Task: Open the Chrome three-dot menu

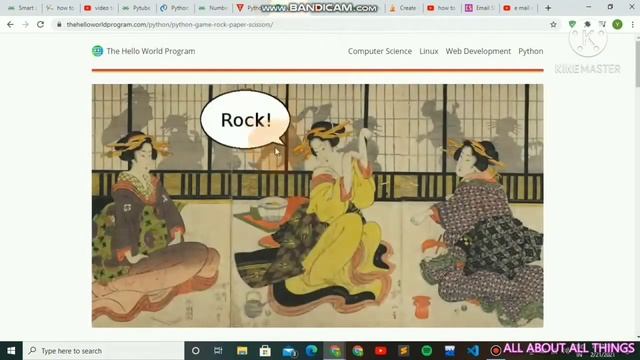Action: [633, 24]
